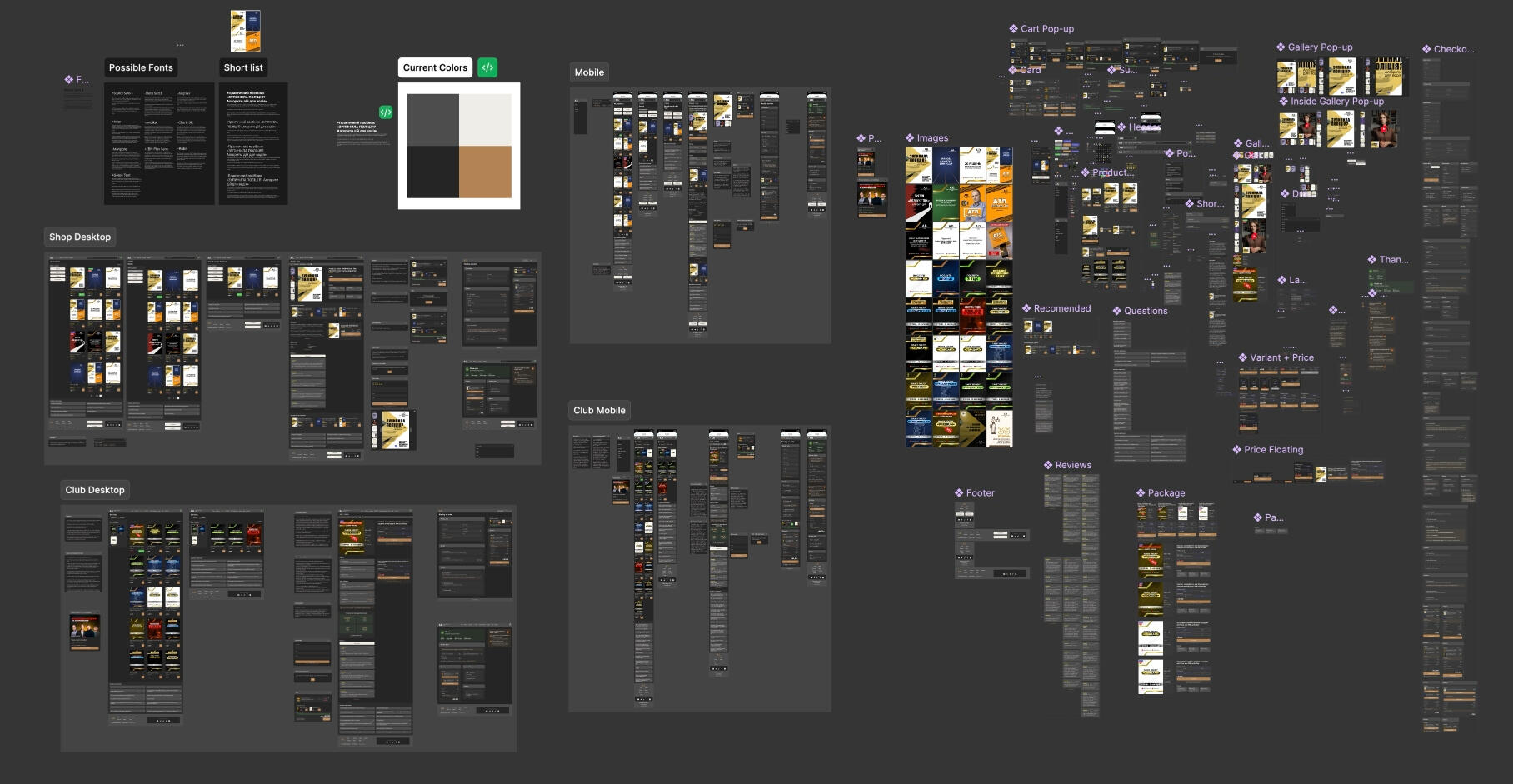The image size is (1513, 784).
Task: Pick the dark gray color swatch
Action: coord(433,120)
